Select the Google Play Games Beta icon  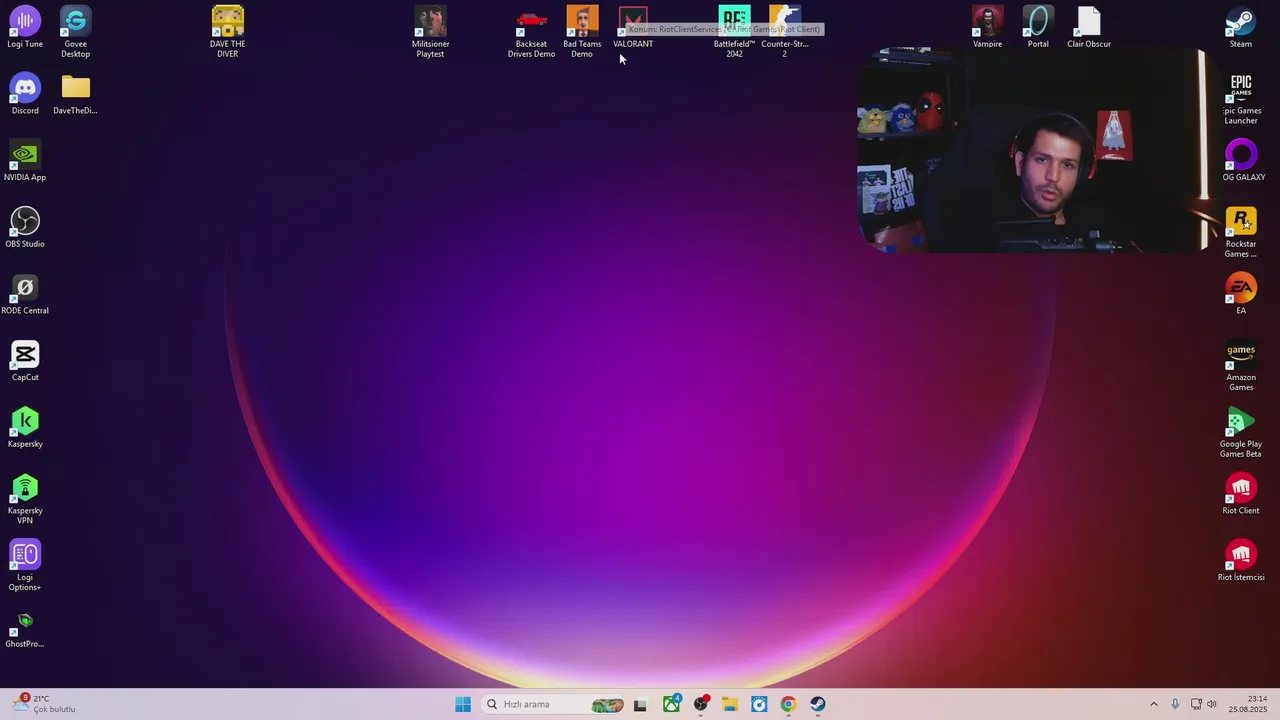pyautogui.click(x=1241, y=433)
